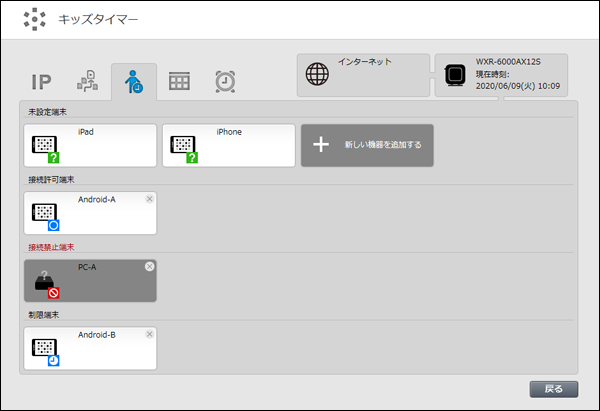The height and width of the screenshot is (411, 600).
Task: Click Android-A blue circle allowed badge
Action: (54, 225)
